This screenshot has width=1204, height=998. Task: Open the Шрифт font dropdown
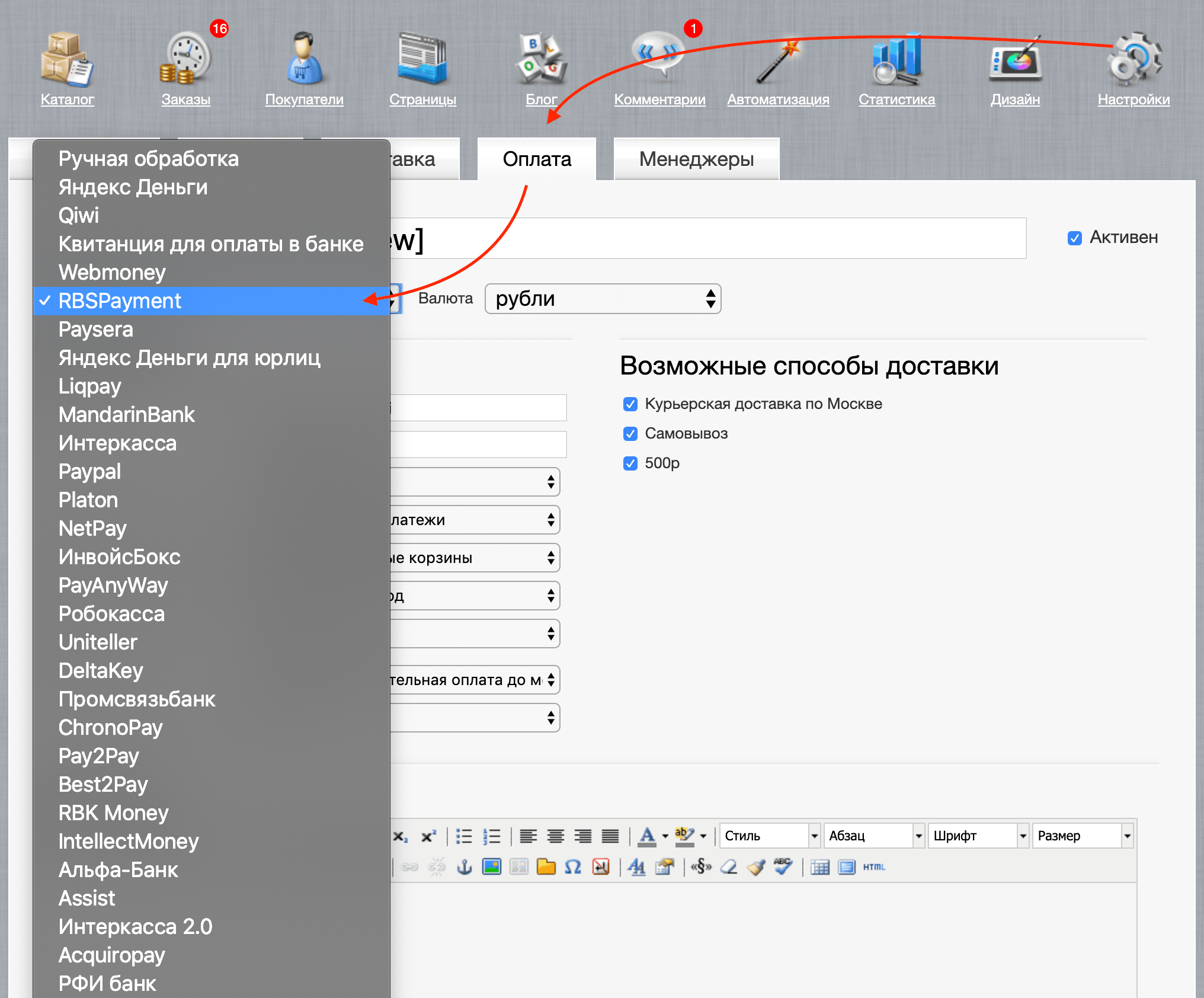[978, 836]
